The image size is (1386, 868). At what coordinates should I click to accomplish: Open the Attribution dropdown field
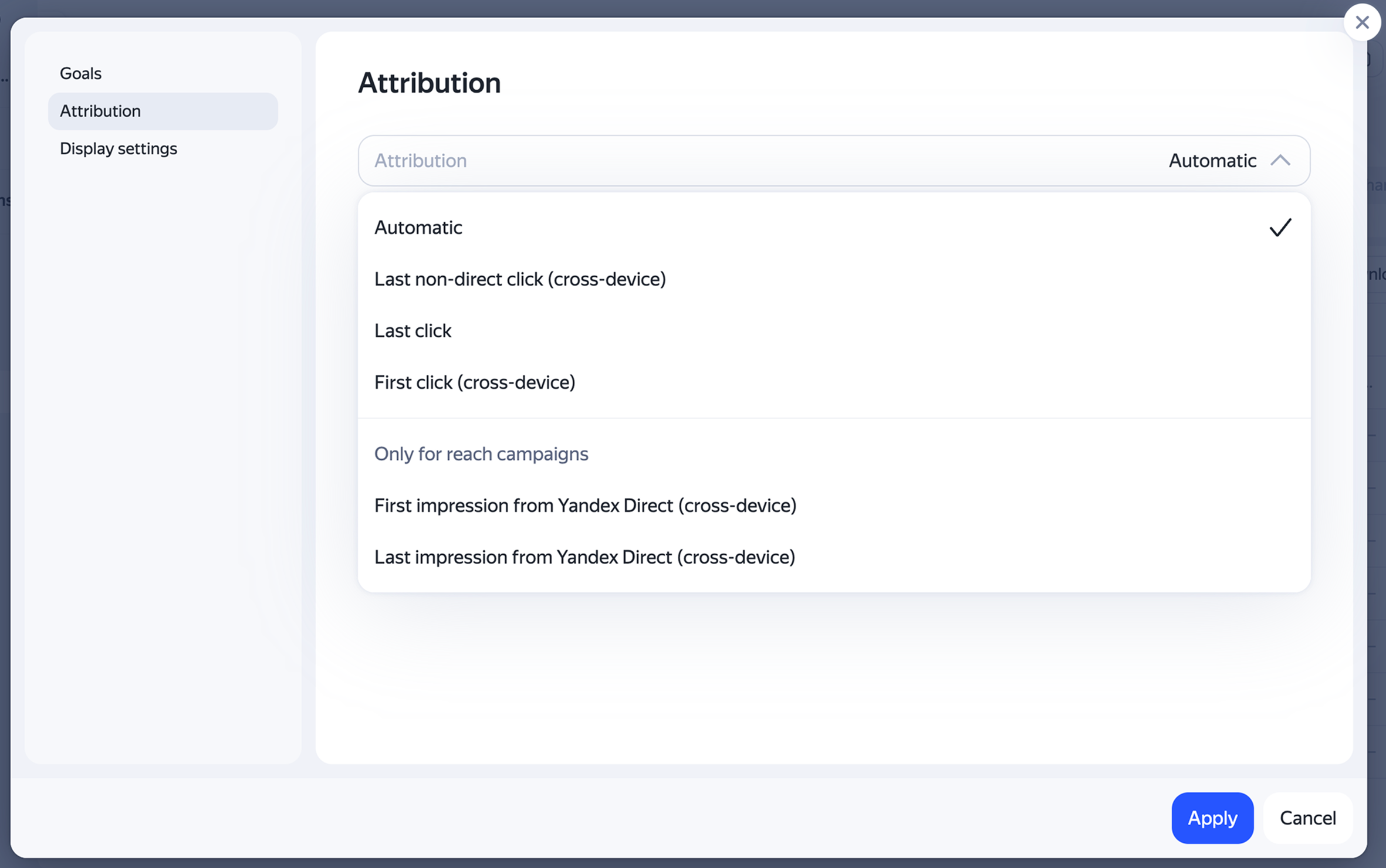(834, 161)
